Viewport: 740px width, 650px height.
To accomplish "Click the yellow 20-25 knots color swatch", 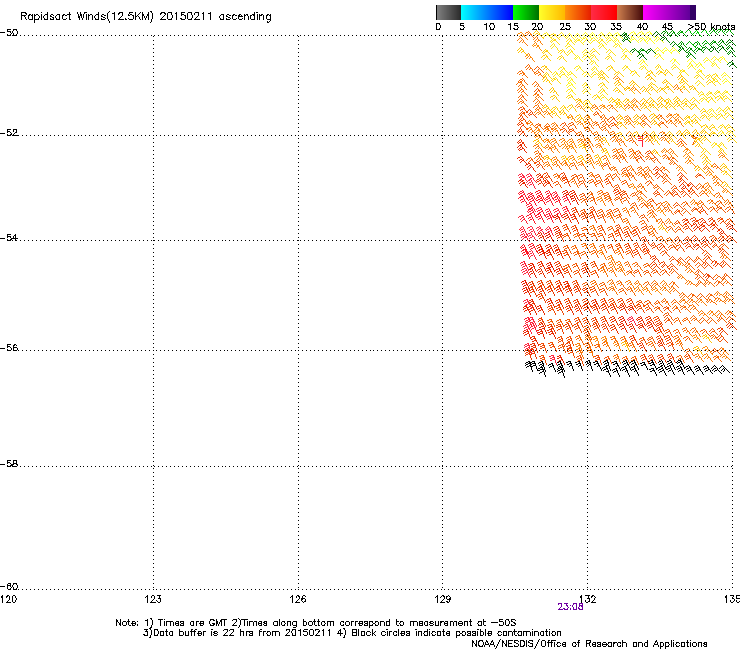I will click(x=552, y=12).
